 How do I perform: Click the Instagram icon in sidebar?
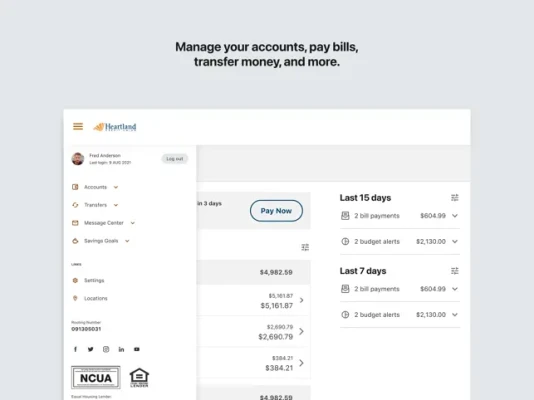pyautogui.click(x=106, y=349)
